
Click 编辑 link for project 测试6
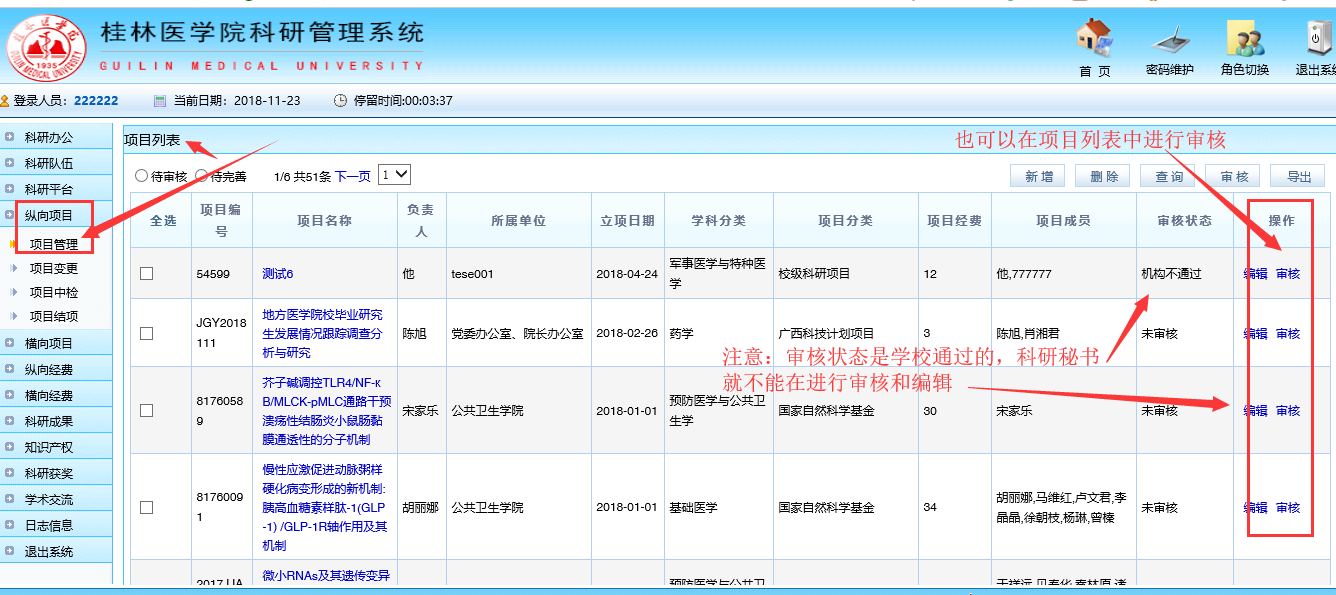click(x=1255, y=274)
